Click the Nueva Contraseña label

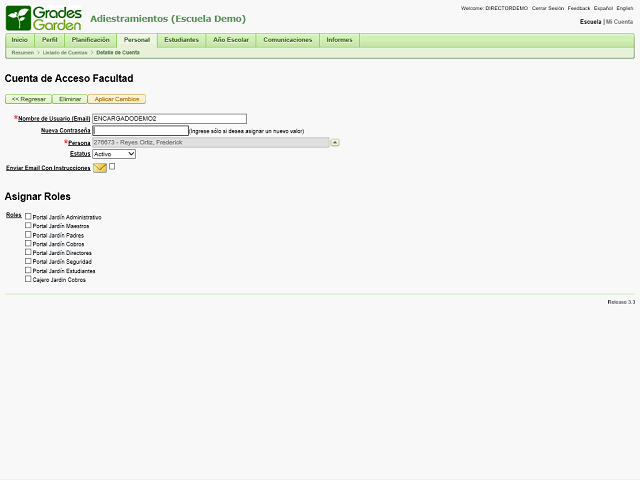pos(65,131)
